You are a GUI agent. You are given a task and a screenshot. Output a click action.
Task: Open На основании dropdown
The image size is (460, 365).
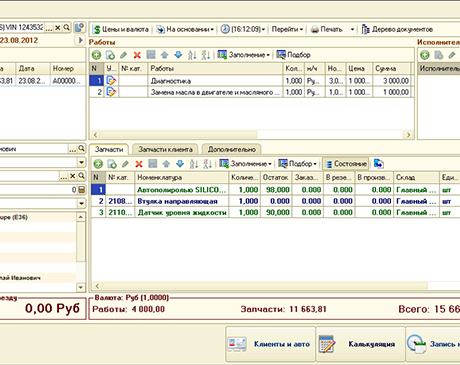(185, 29)
